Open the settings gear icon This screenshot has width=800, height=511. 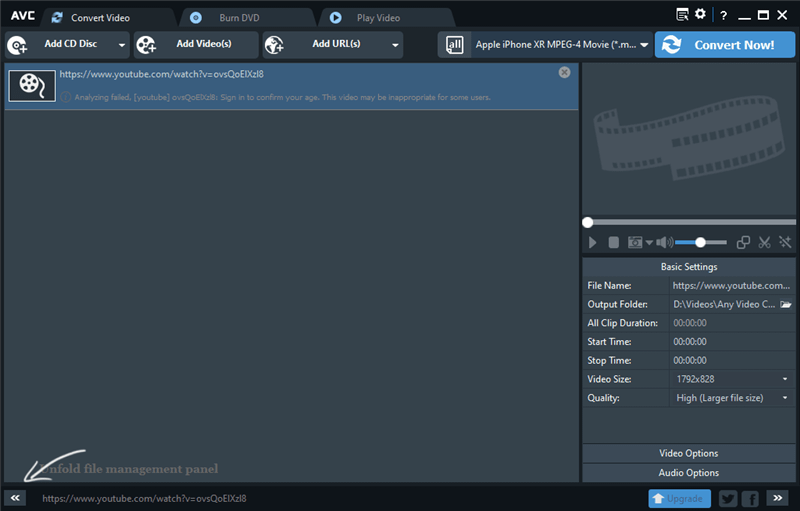click(701, 14)
